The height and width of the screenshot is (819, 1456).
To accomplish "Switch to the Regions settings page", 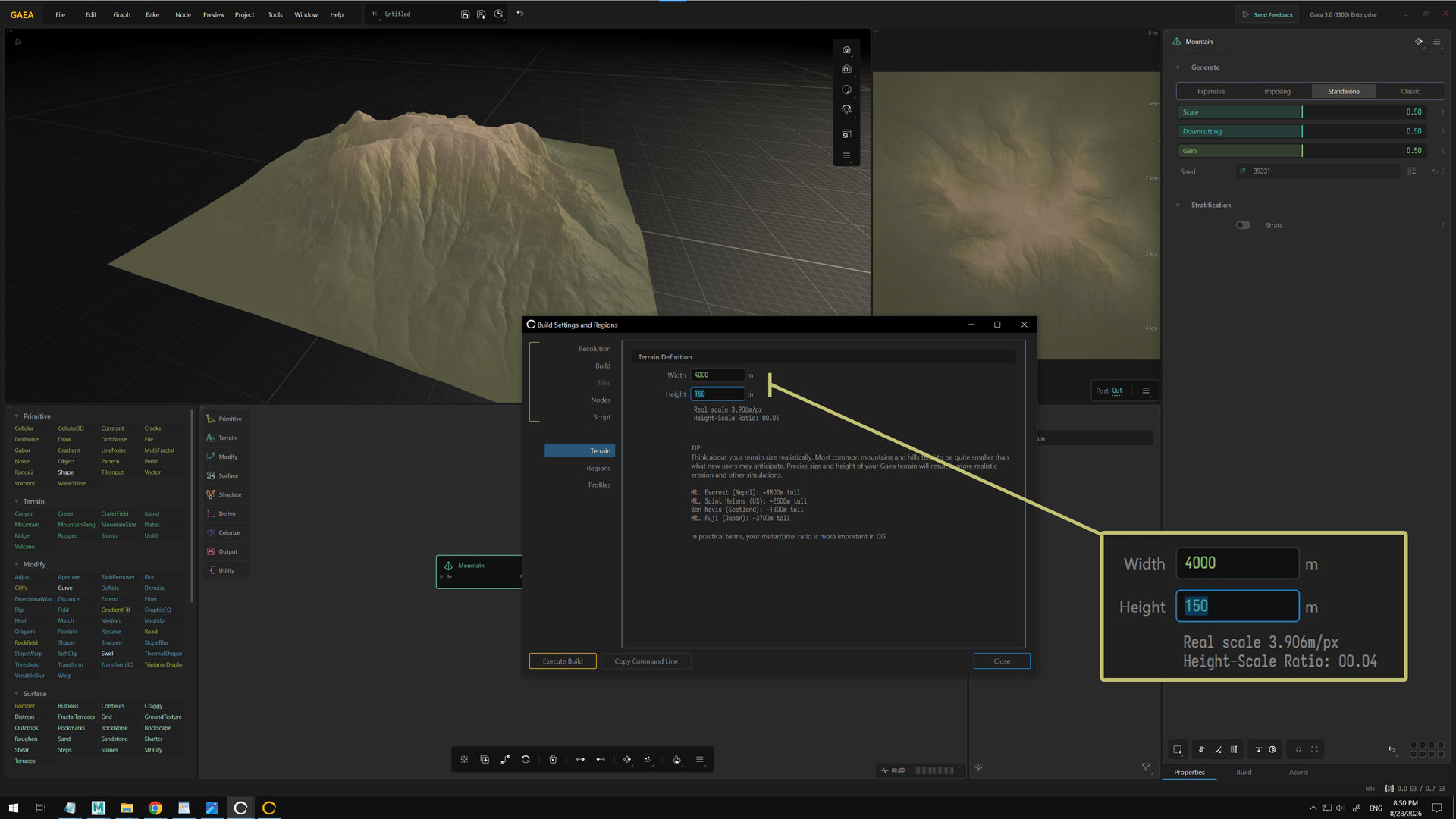I will pos(598,468).
